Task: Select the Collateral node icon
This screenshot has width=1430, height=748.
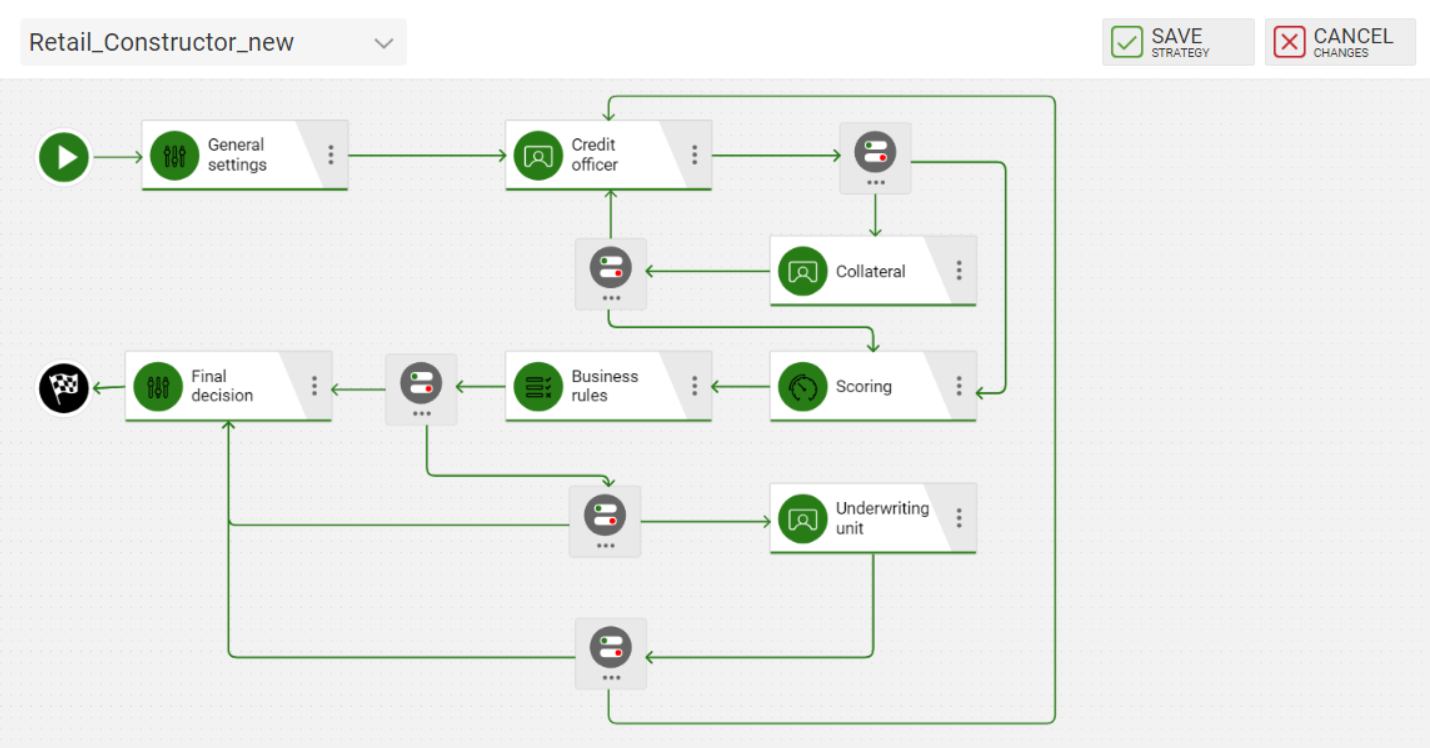Action: point(803,271)
